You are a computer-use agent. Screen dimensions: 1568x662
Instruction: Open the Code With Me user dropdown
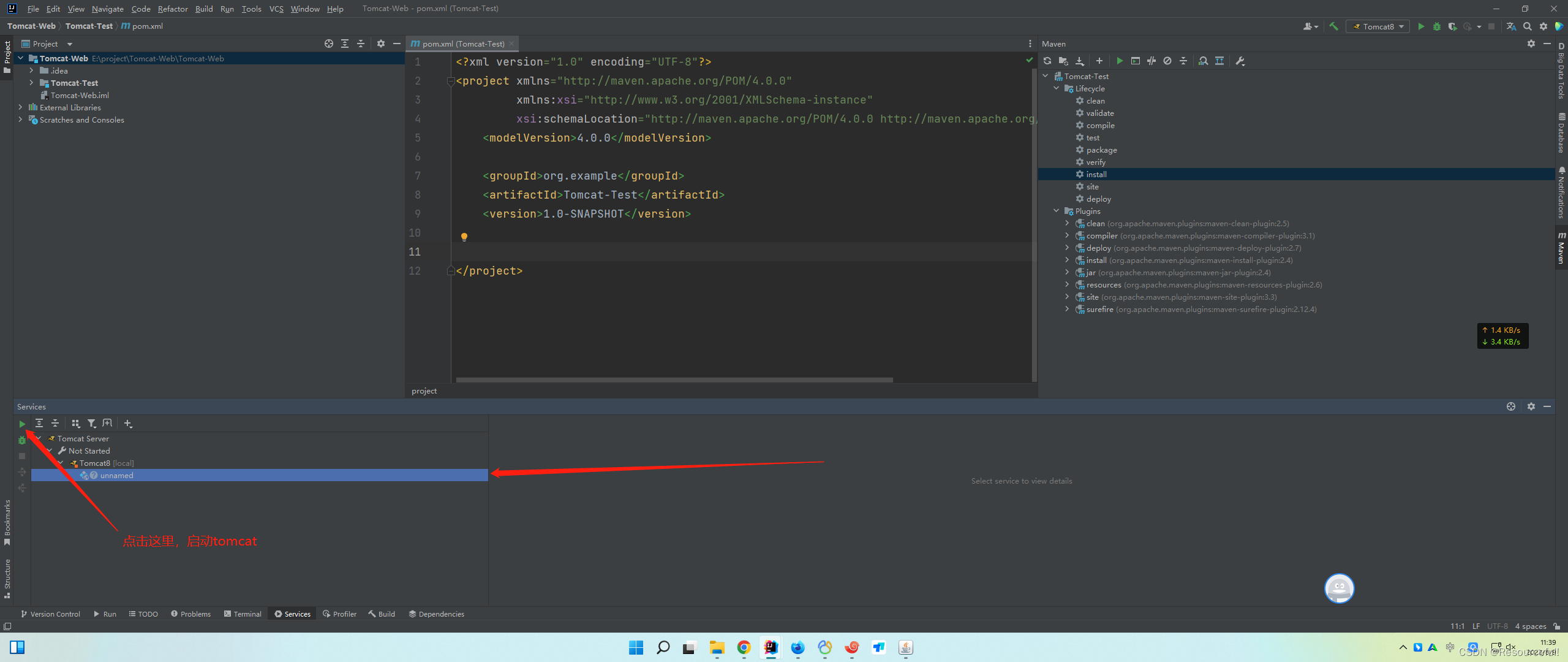[1311, 26]
